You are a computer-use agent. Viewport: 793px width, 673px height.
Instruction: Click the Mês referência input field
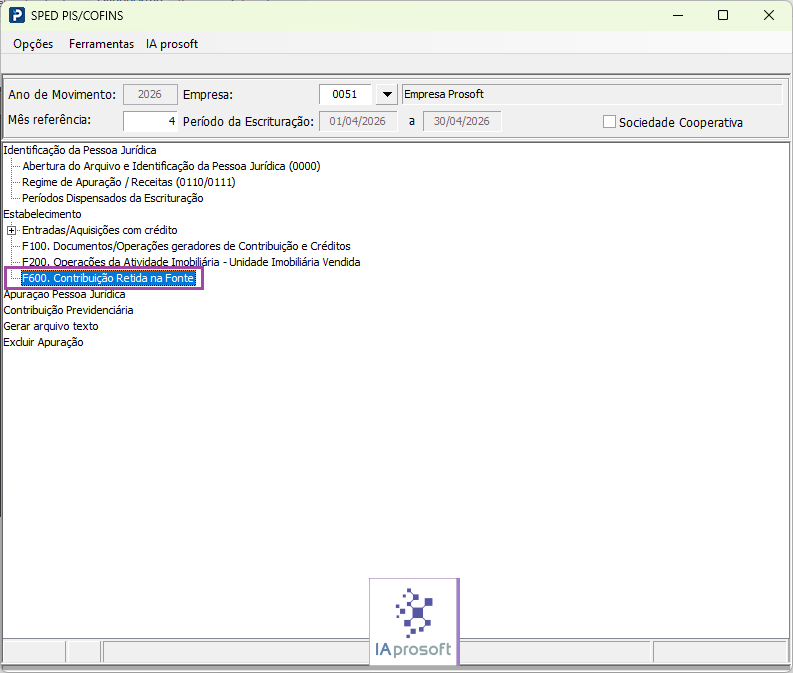pyautogui.click(x=150, y=121)
